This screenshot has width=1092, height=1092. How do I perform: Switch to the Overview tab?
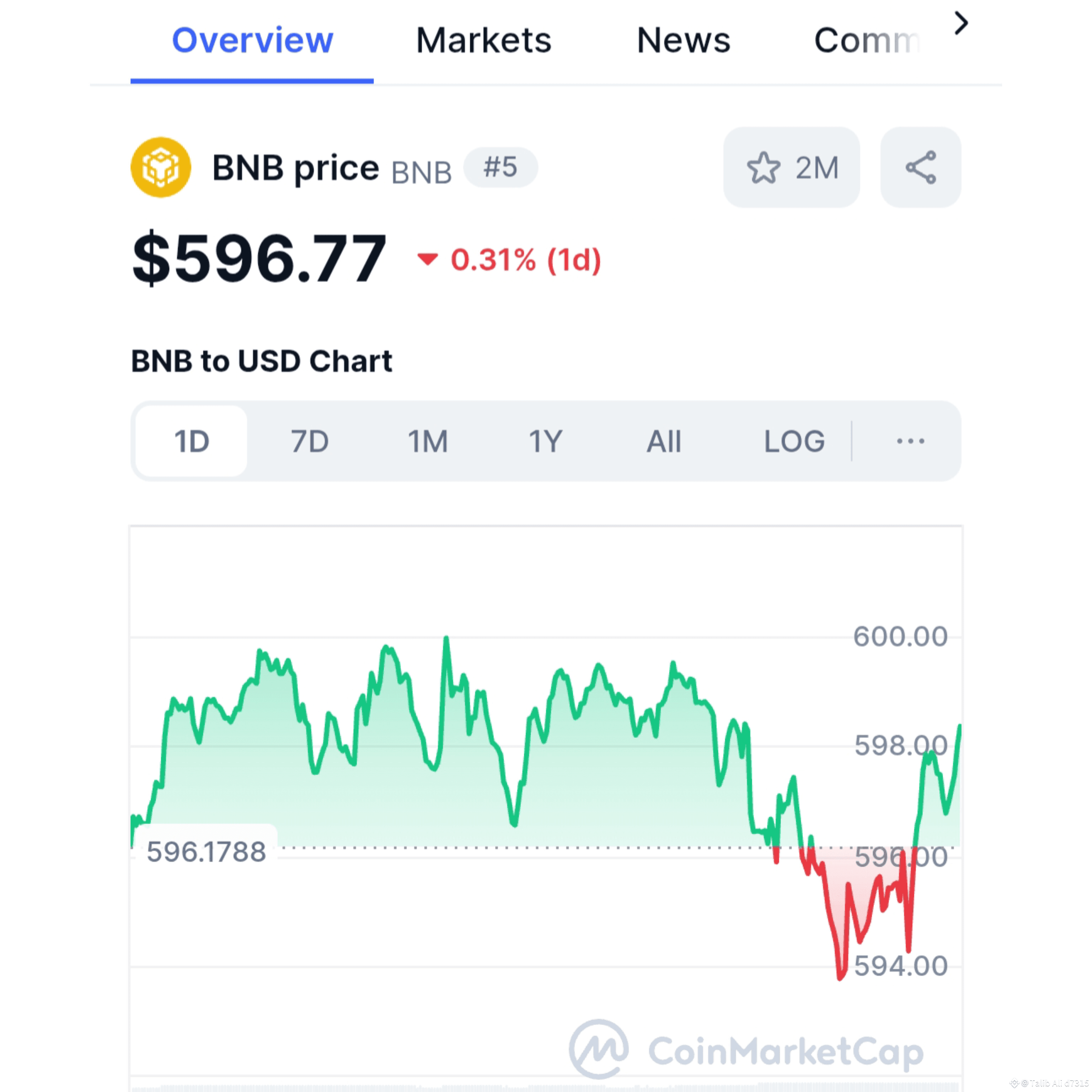[252, 41]
